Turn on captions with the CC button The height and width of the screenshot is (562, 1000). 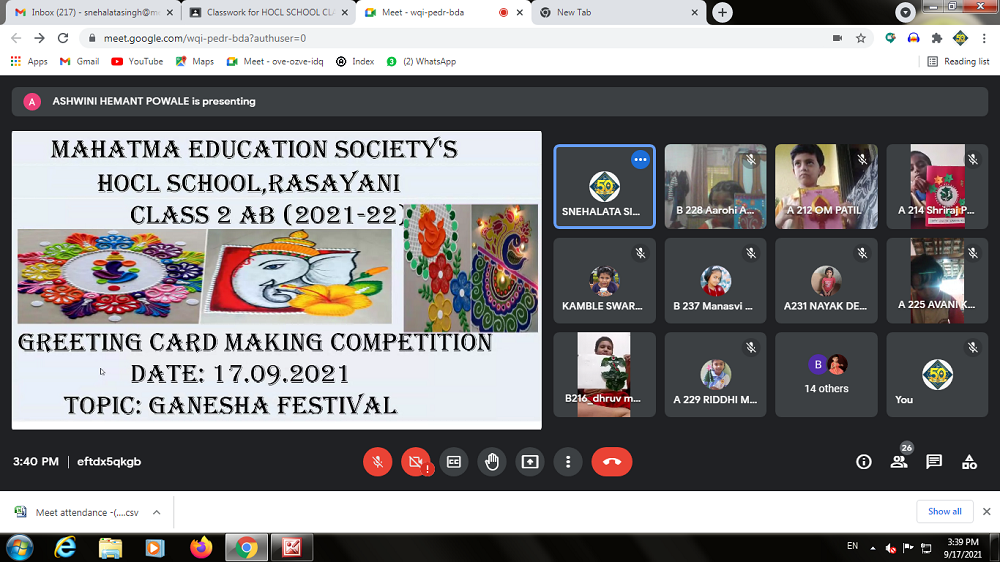[x=453, y=461]
